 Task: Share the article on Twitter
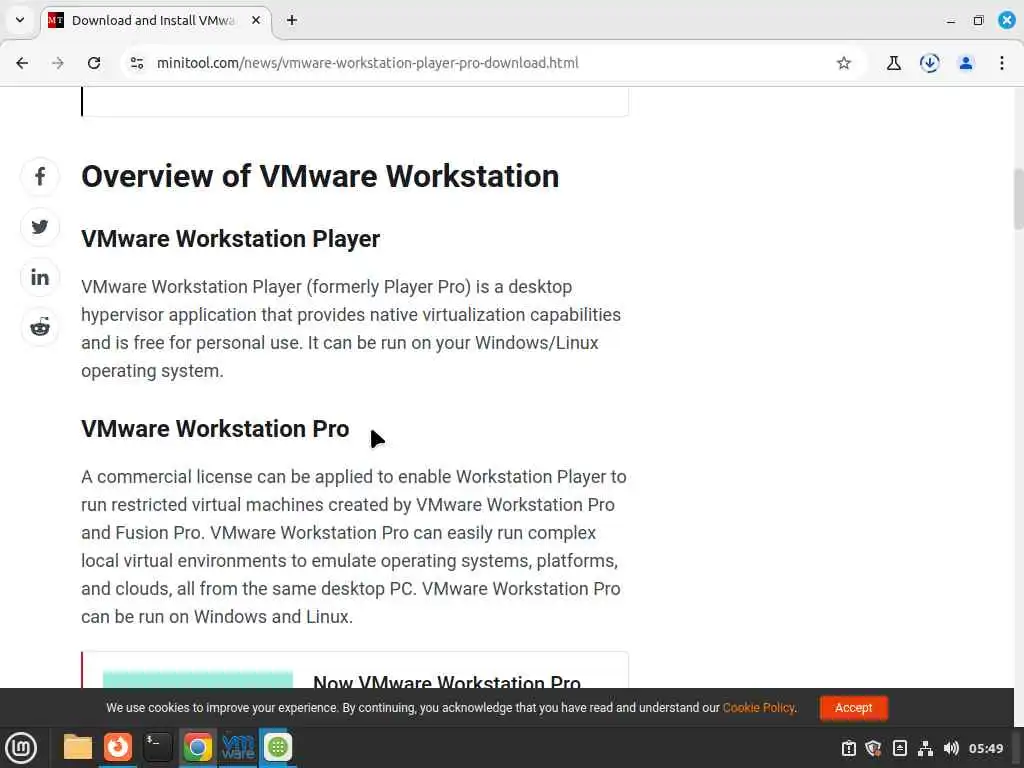coord(40,227)
